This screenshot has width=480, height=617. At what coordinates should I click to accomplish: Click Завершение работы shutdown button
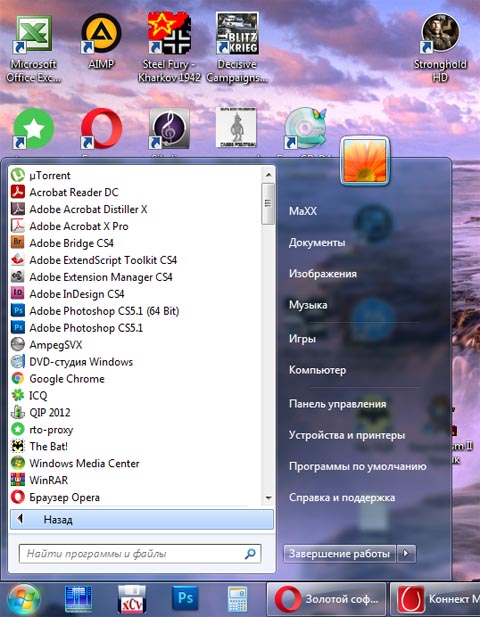coord(340,554)
